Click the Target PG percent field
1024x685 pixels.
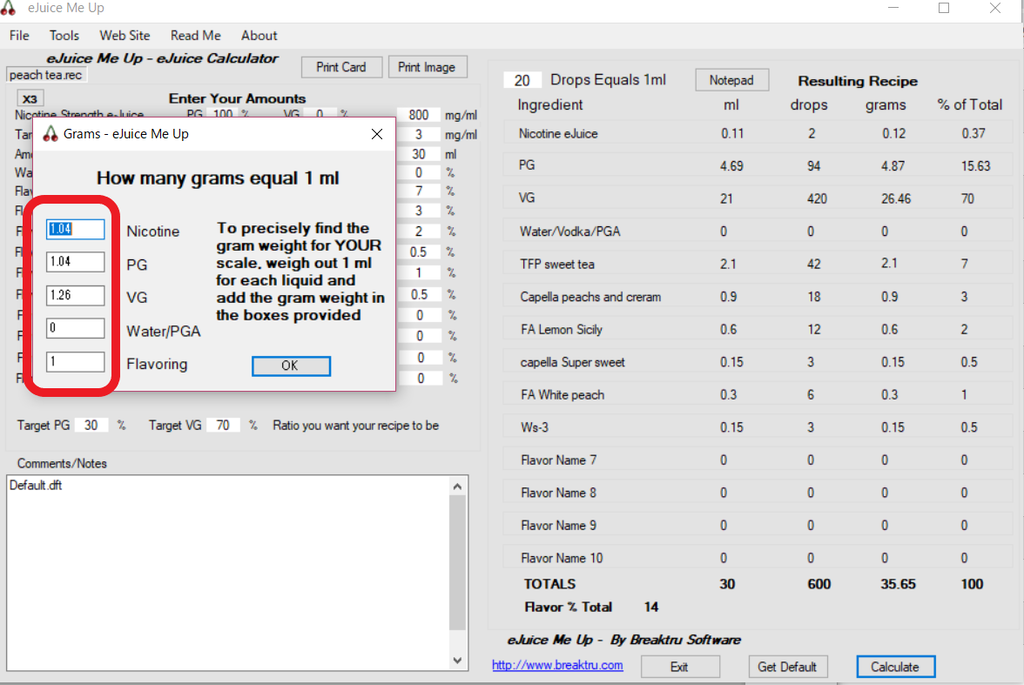(x=91, y=425)
